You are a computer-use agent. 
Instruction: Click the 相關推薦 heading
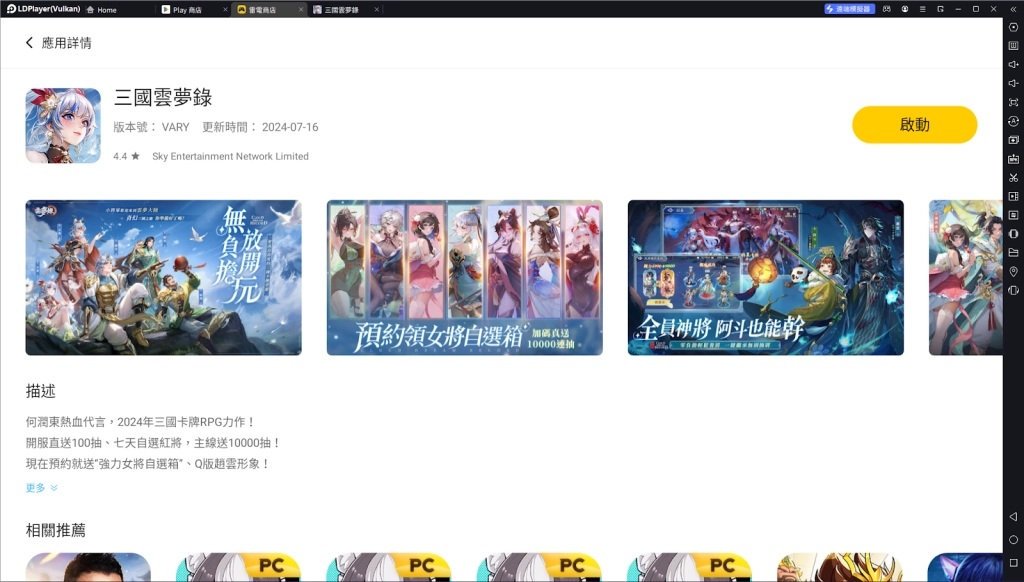[56, 530]
